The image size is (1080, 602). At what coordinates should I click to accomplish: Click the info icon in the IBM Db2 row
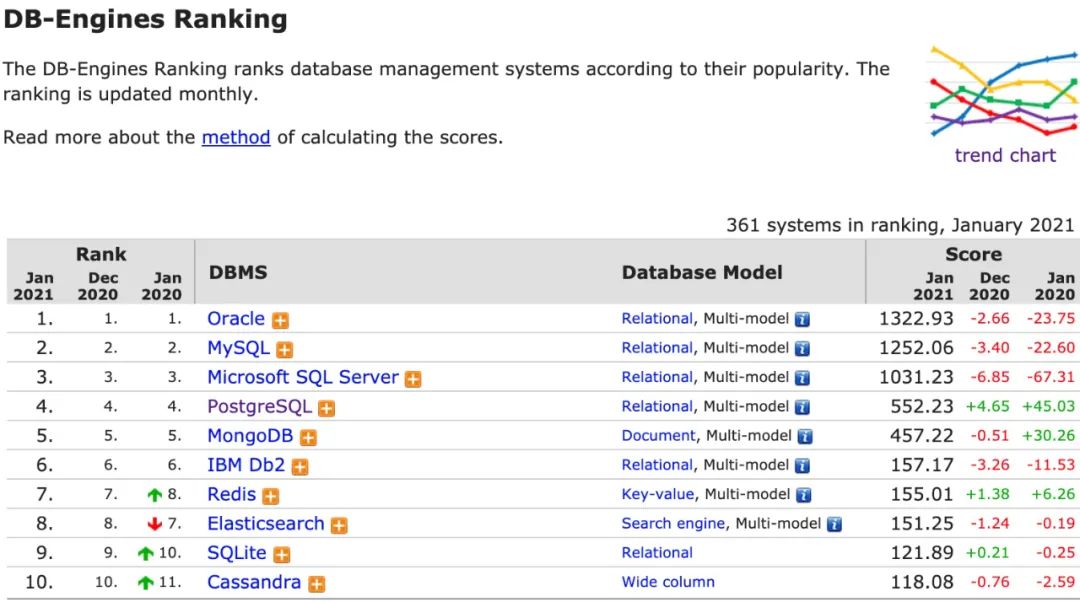tap(802, 466)
